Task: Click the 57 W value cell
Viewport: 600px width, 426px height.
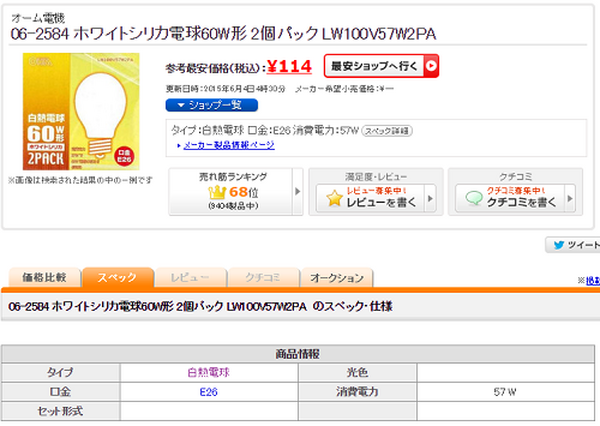Action: (x=505, y=392)
